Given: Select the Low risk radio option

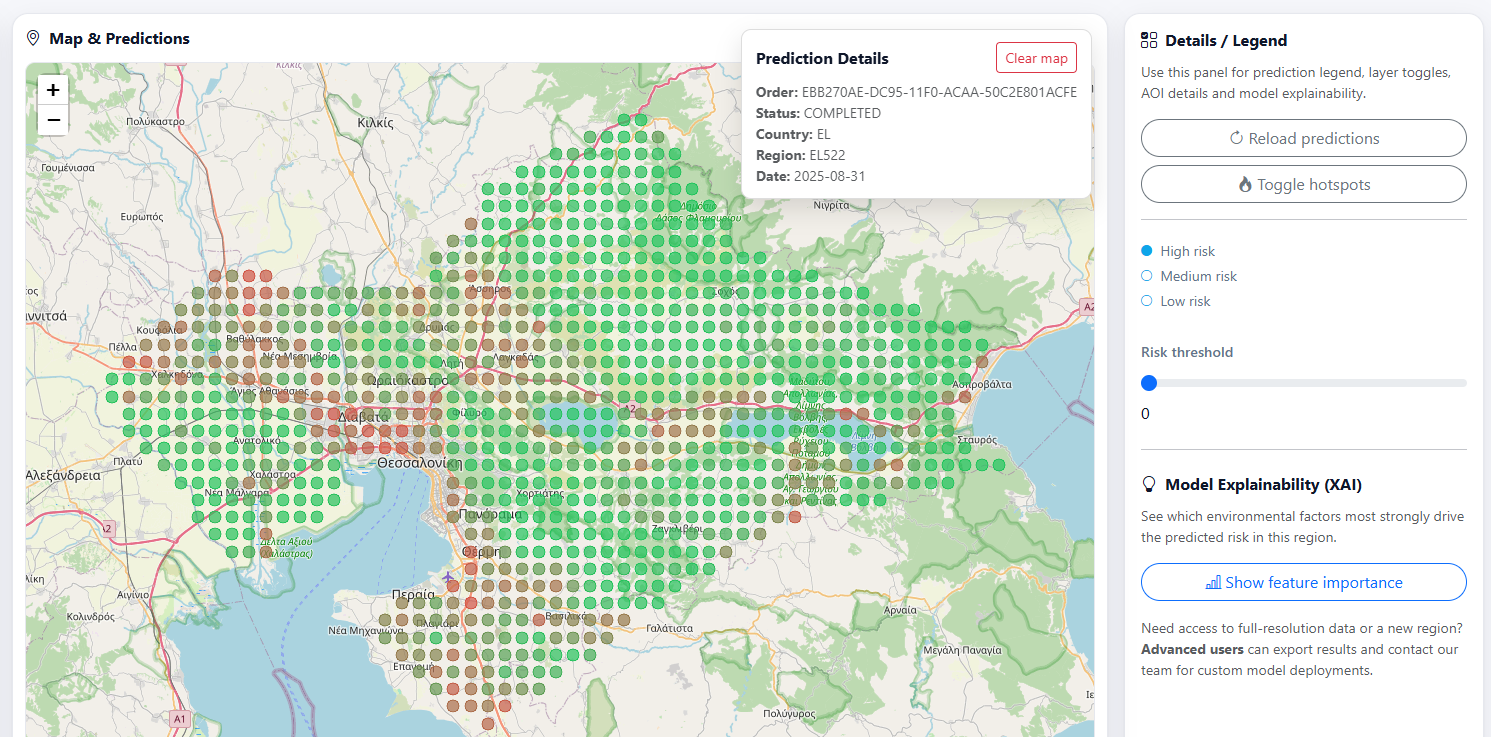Looking at the screenshot, I should tap(1147, 301).
